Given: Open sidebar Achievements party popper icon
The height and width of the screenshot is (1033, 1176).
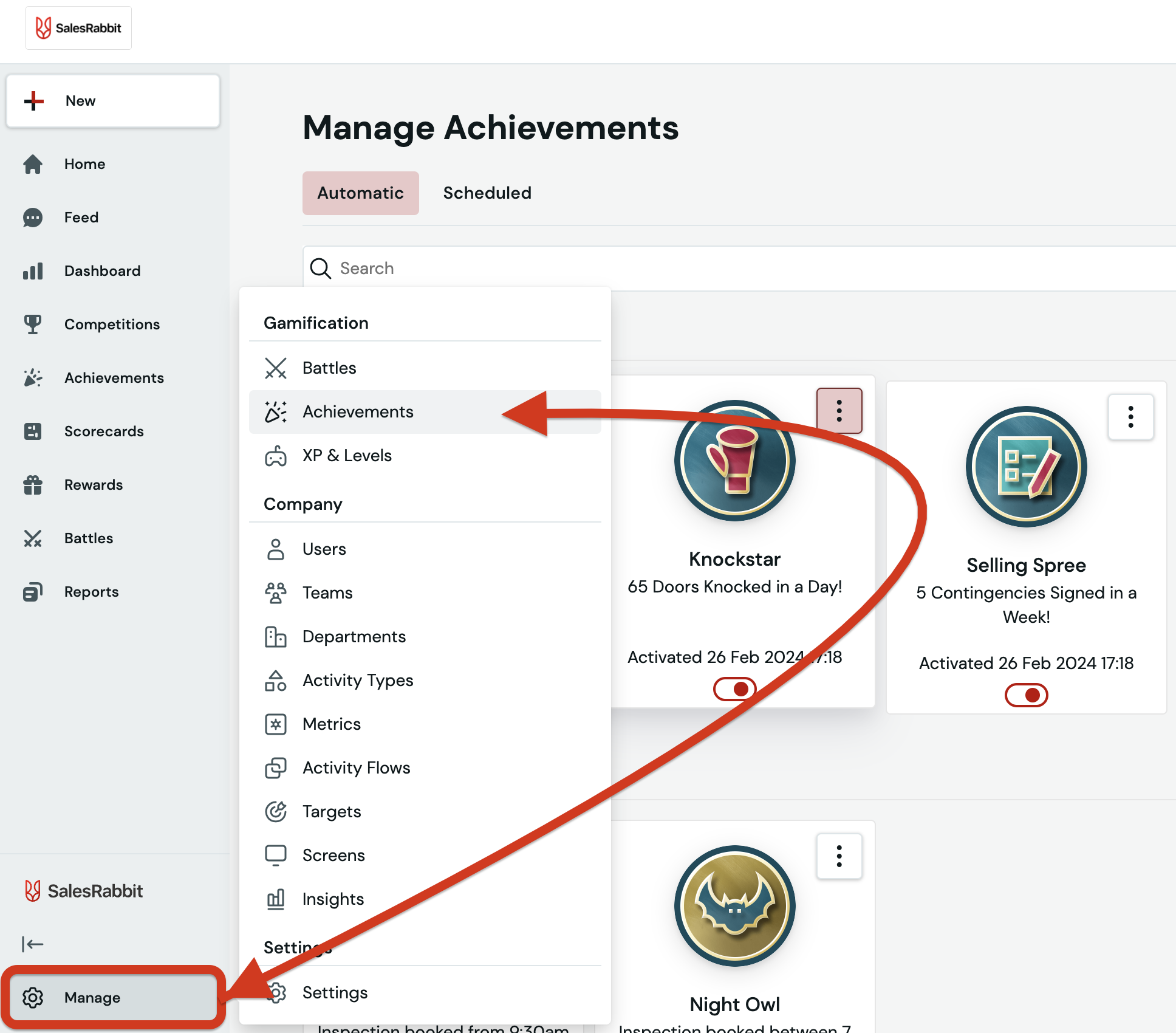Looking at the screenshot, I should pyautogui.click(x=33, y=378).
